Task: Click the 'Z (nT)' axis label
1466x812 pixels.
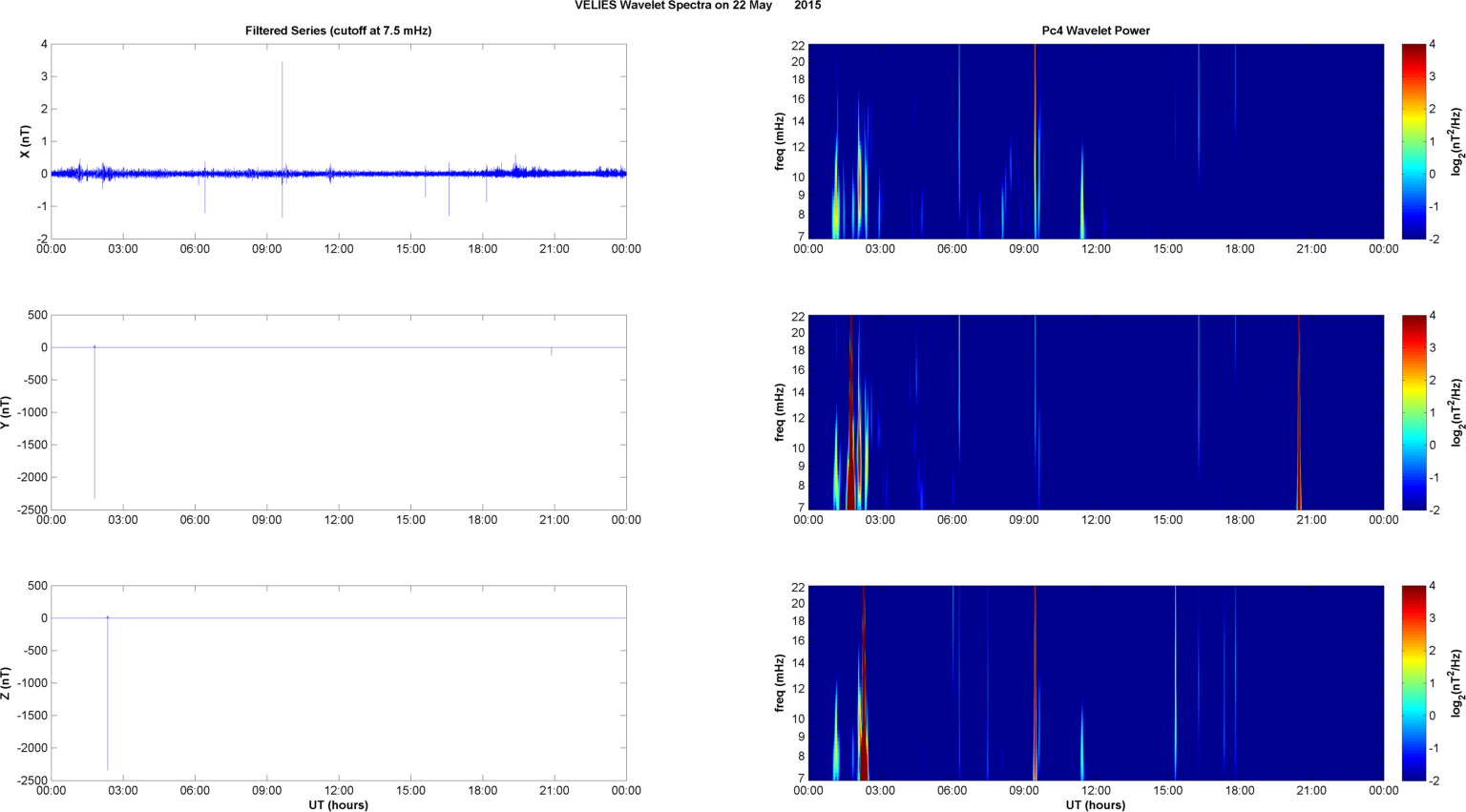Action: pyautogui.click(x=6, y=683)
